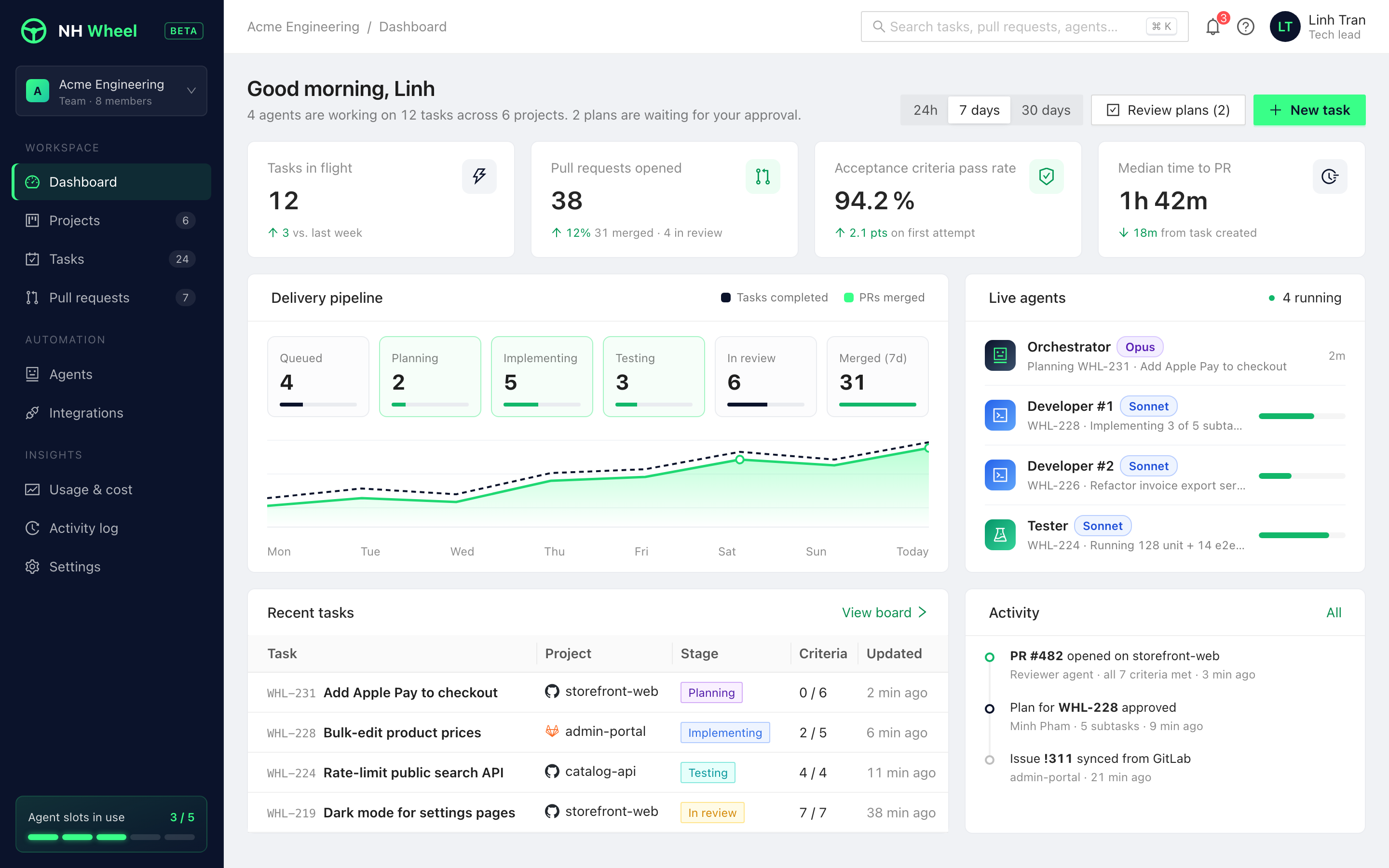Click the Sat data point on chart
The width and height of the screenshot is (1389, 868).
(x=740, y=460)
